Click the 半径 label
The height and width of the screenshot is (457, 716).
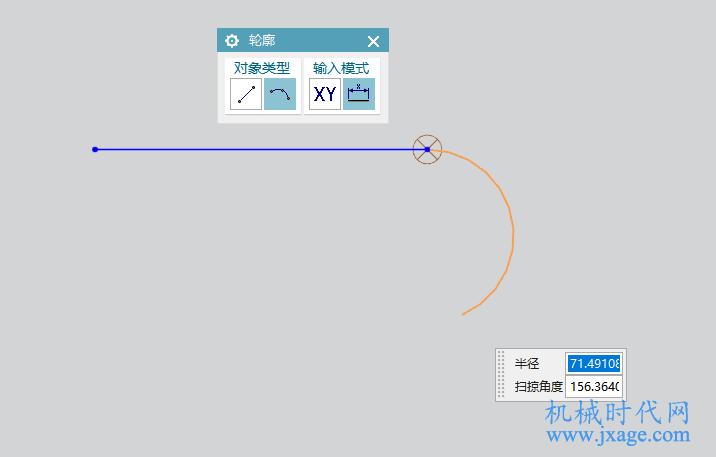pyautogui.click(x=527, y=363)
